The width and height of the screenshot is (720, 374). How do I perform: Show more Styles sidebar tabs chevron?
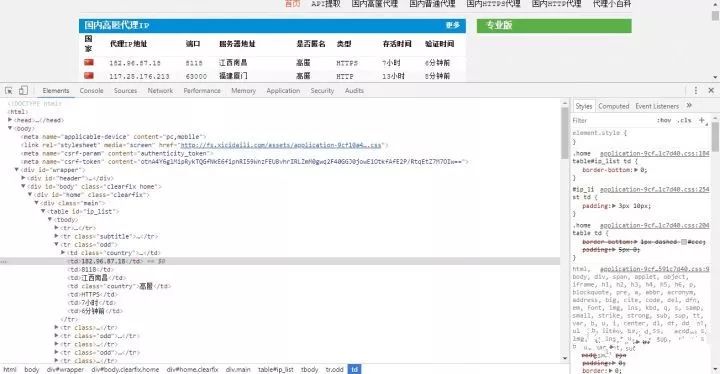pyautogui.click(x=689, y=106)
